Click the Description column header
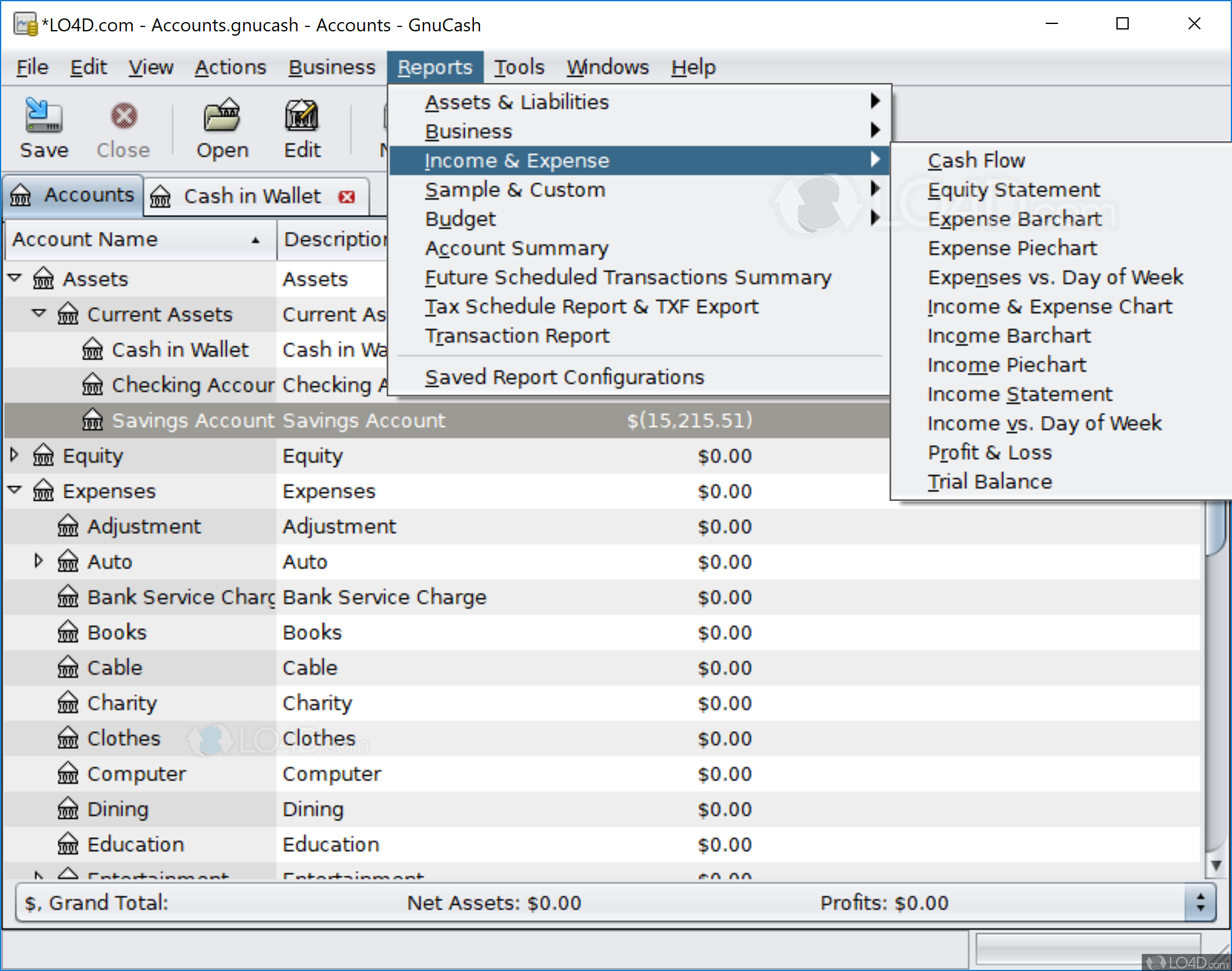This screenshot has height=971, width=1232. coord(333,239)
